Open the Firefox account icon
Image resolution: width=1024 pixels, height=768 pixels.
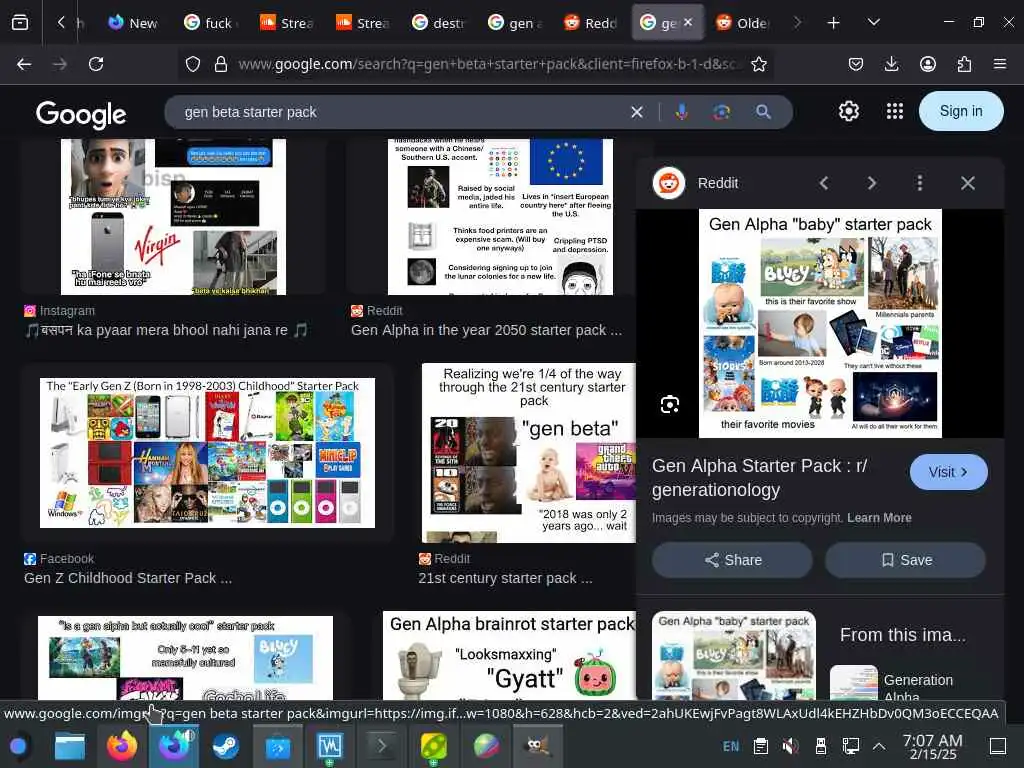coord(927,64)
